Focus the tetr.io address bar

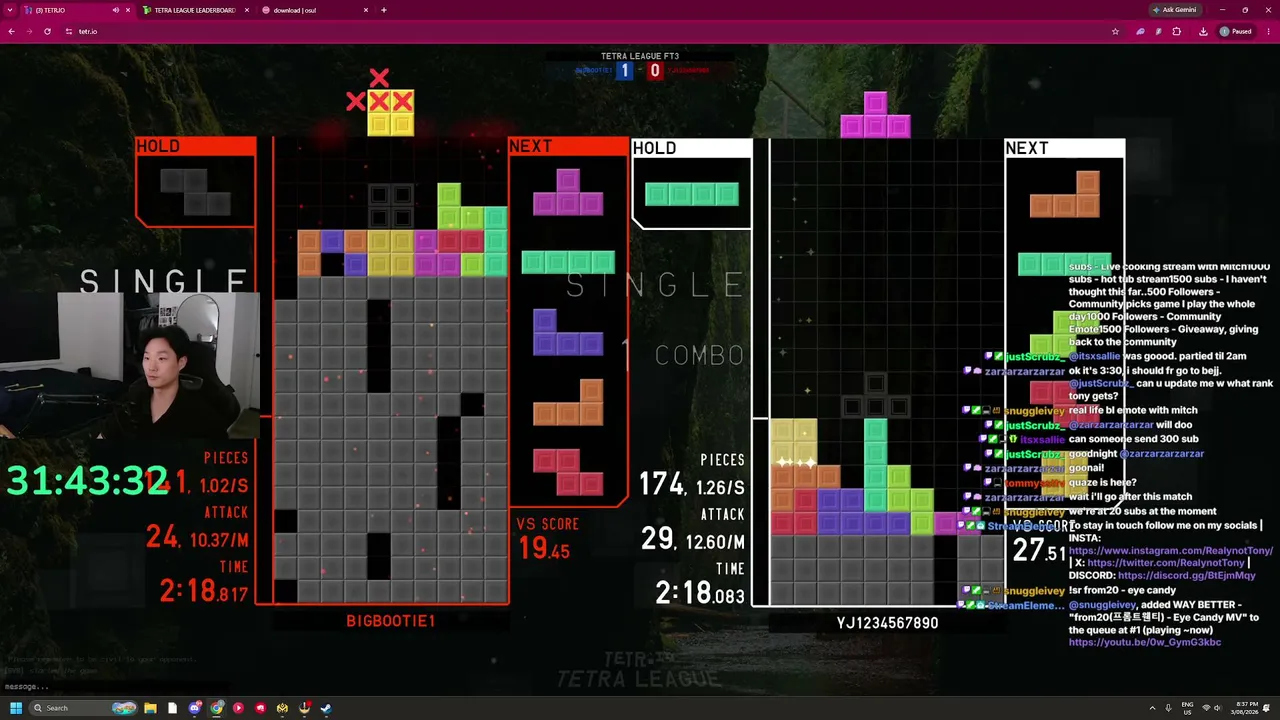(x=590, y=31)
